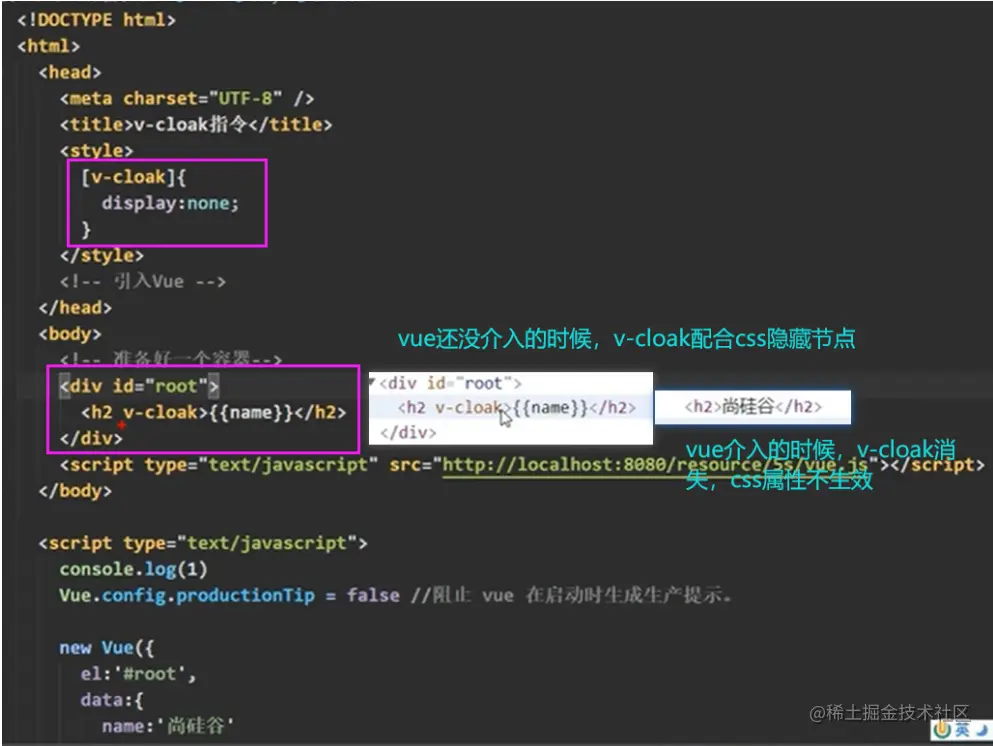Click the opening '<head>' tag
The width and height of the screenshot is (993, 746).
click(70, 72)
